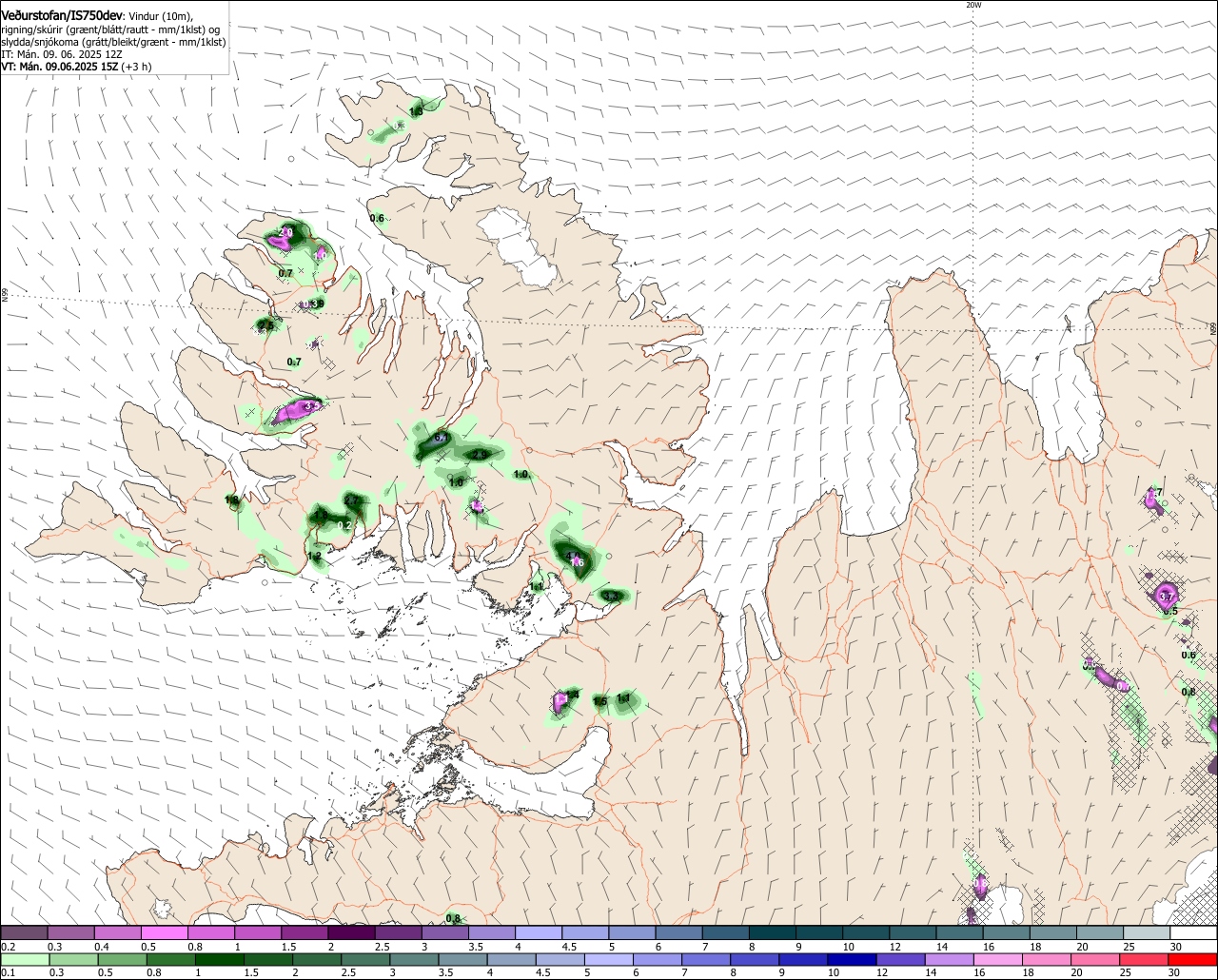The width and height of the screenshot is (1218, 980).
Task: Click the rigning/skúrir legend description line
Action: coord(112,29)
